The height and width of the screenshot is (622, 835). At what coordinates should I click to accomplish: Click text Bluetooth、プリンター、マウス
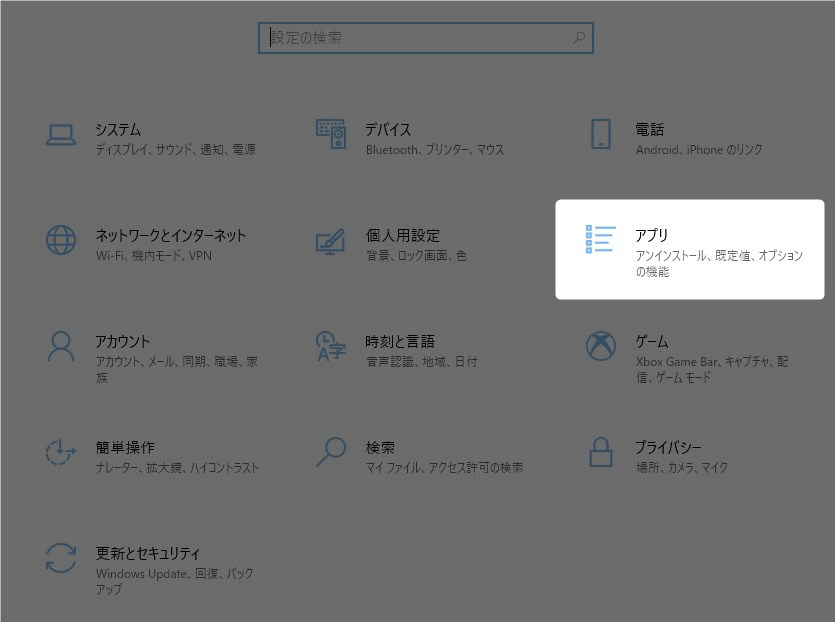435,150
